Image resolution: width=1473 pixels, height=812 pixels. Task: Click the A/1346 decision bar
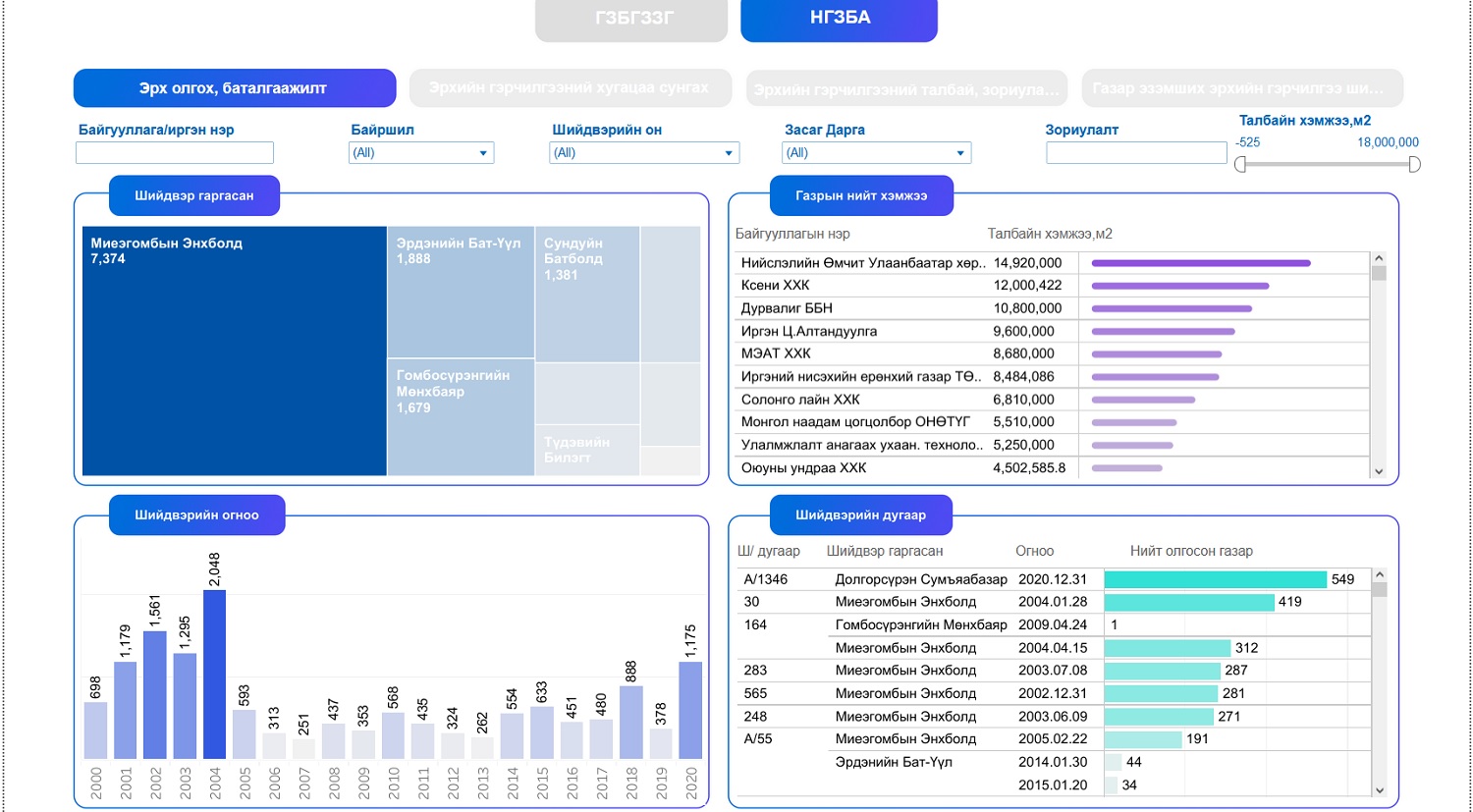1215,579
